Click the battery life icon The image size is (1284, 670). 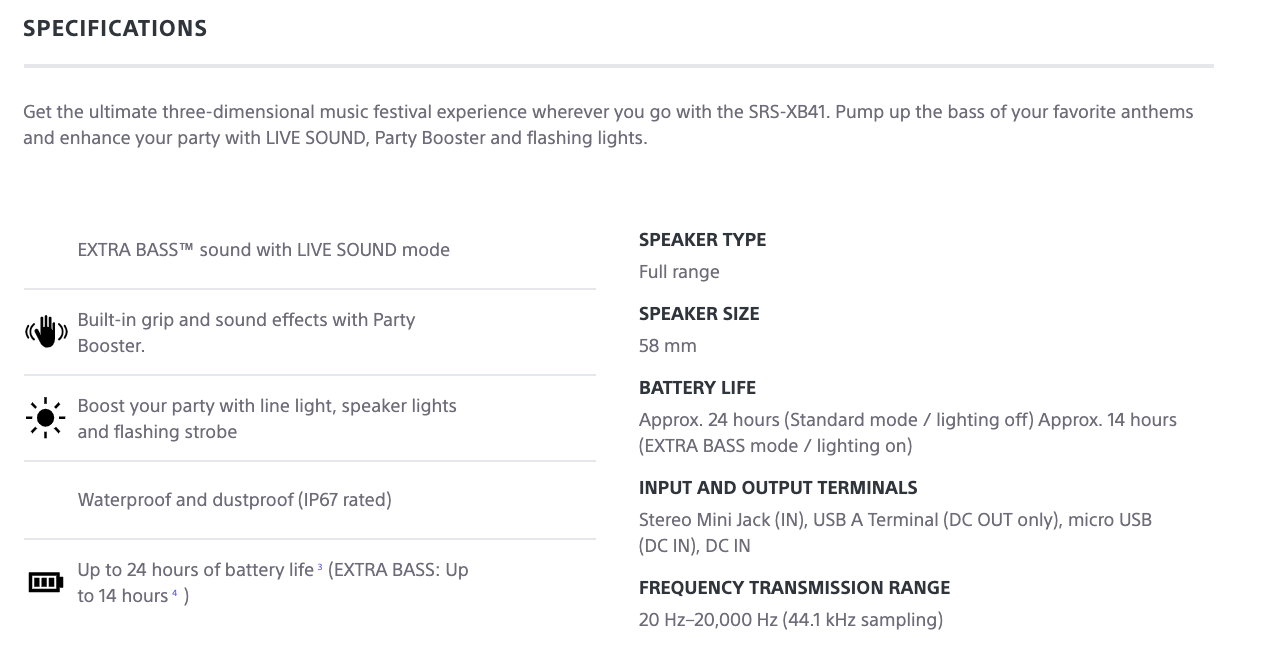[x=45, y=582]
